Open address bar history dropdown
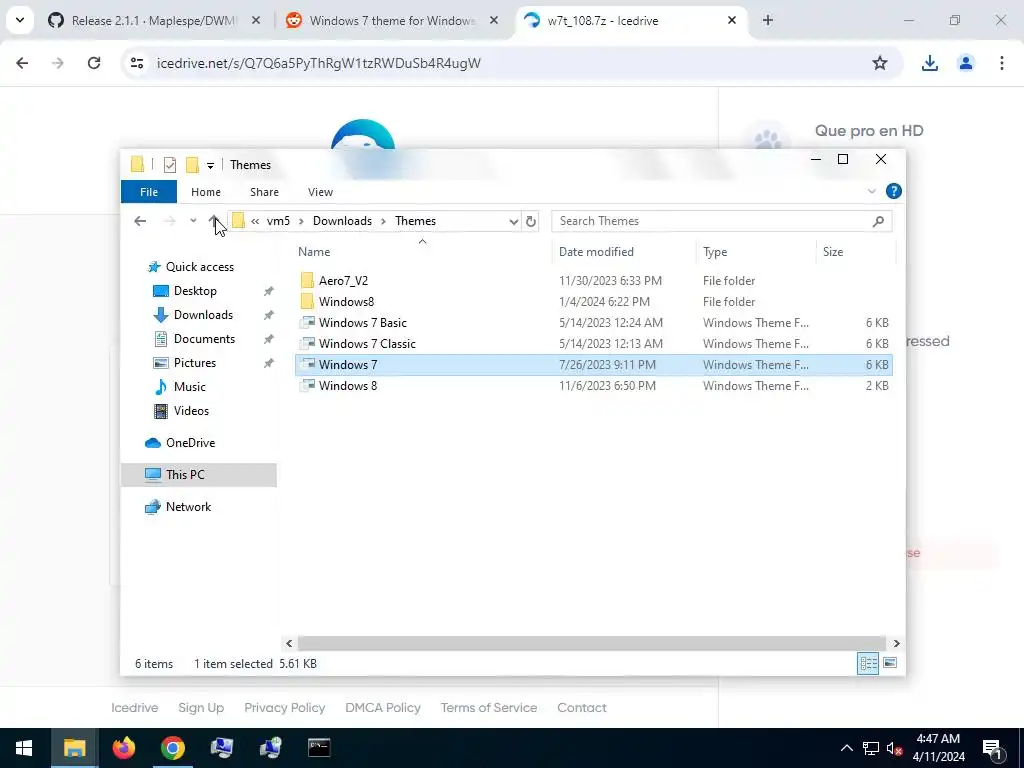The image size is (1024, 768). pyautogui.click(x=513, y=221)
